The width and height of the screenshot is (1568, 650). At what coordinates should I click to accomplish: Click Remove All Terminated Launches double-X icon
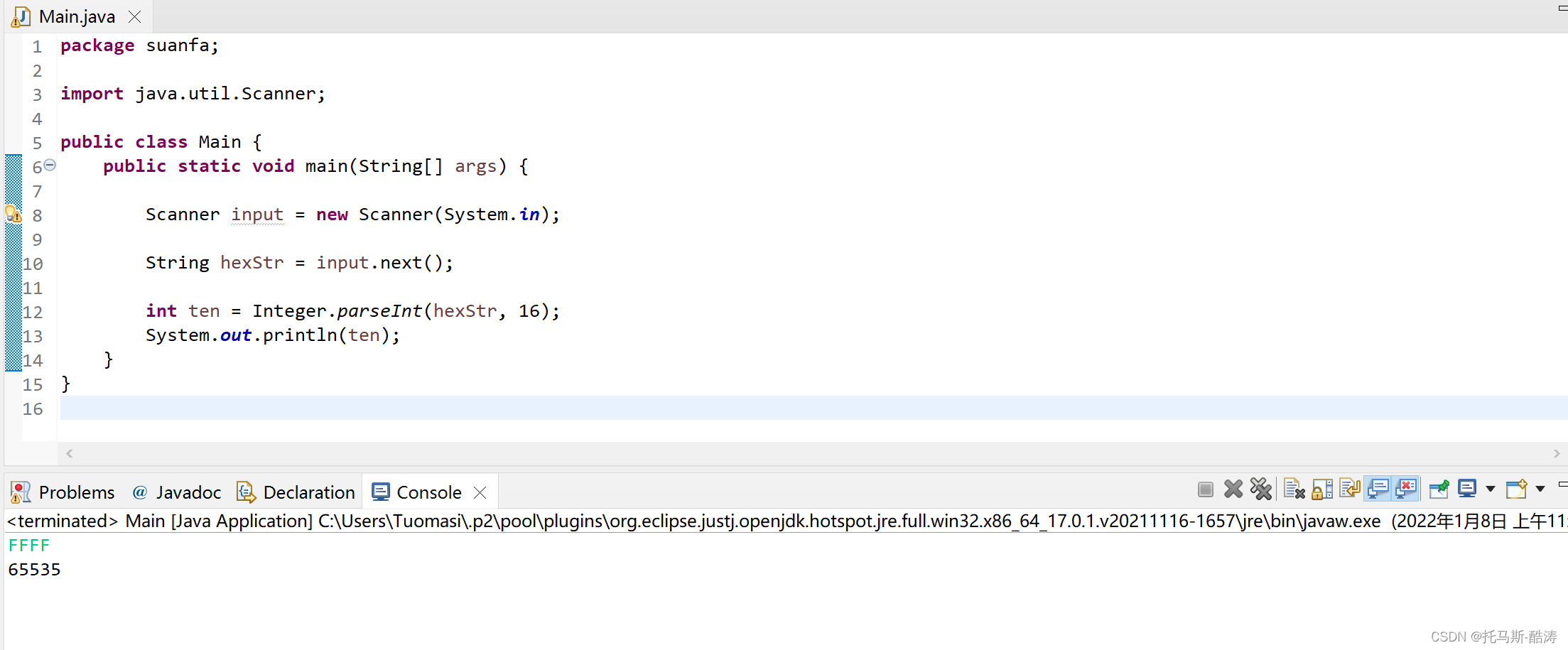point(1261,489)
